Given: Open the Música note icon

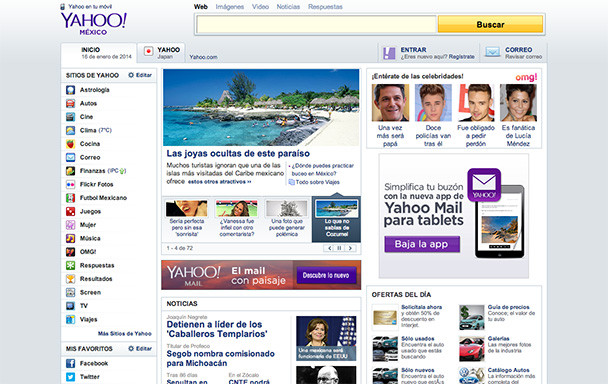Looking at the screenshot, I should [x=70, y=239].
